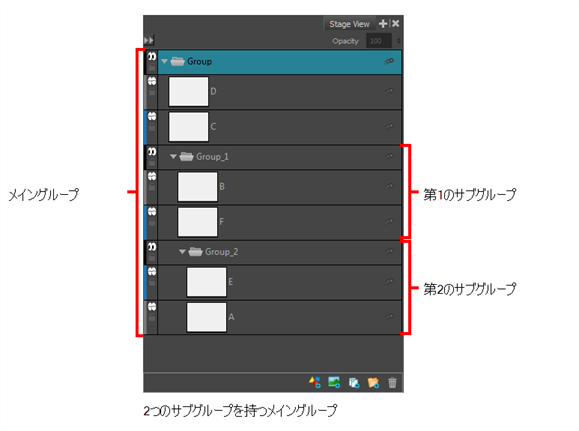579x431 pixels.
Task: Select the Stage View tab
Action: coord(349,24)
